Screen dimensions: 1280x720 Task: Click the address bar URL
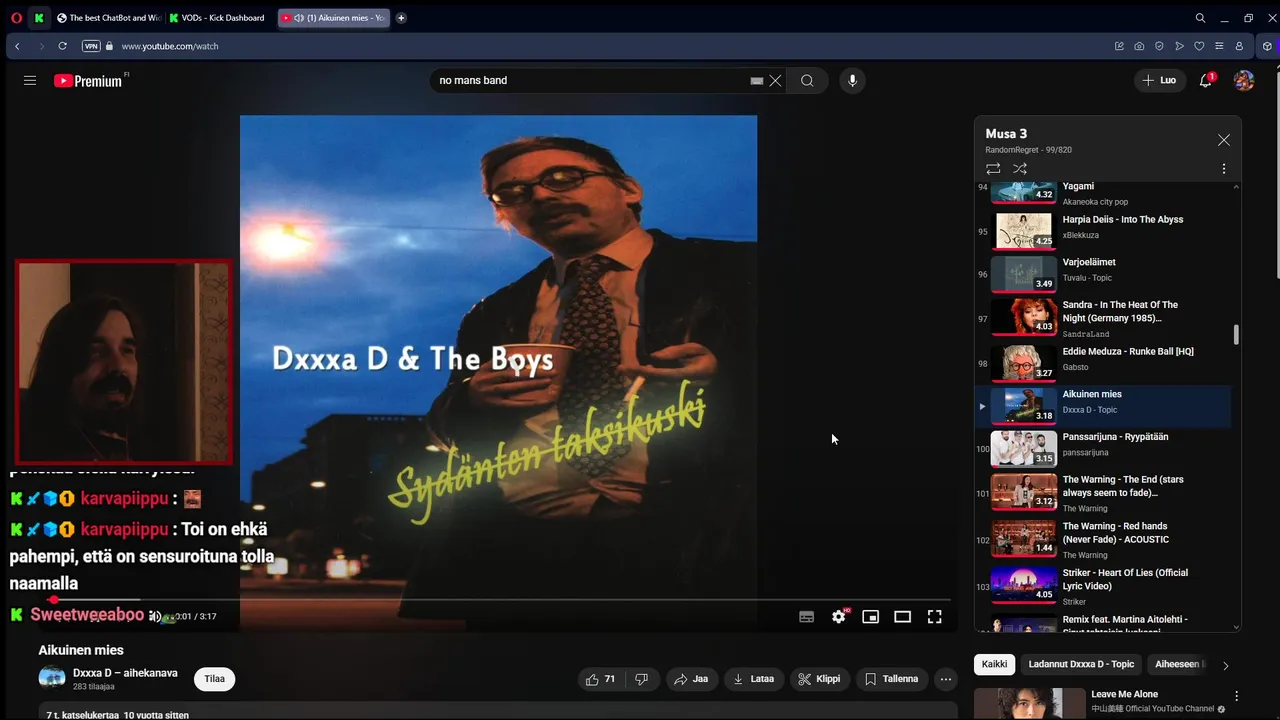pos(170,46)
